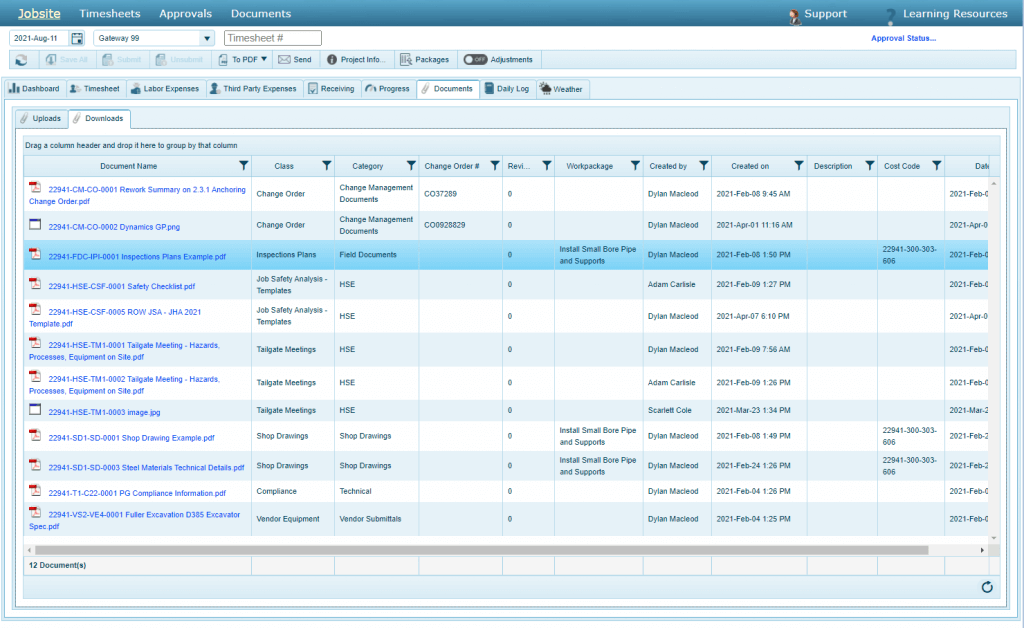Viewport: 1024px width, 628px height.
Task: Switch to the Uploads tab
Action: point(43,118)
